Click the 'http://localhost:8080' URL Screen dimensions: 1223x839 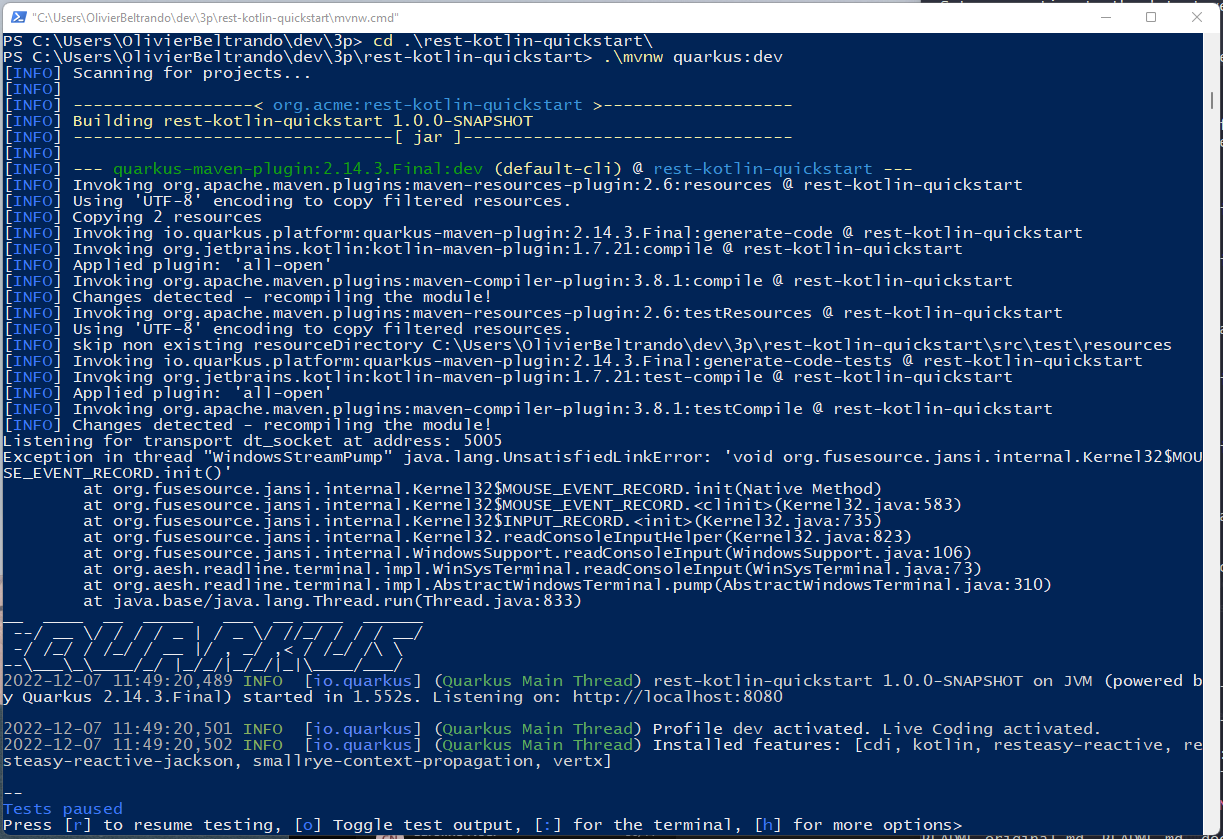coord(677,697)
